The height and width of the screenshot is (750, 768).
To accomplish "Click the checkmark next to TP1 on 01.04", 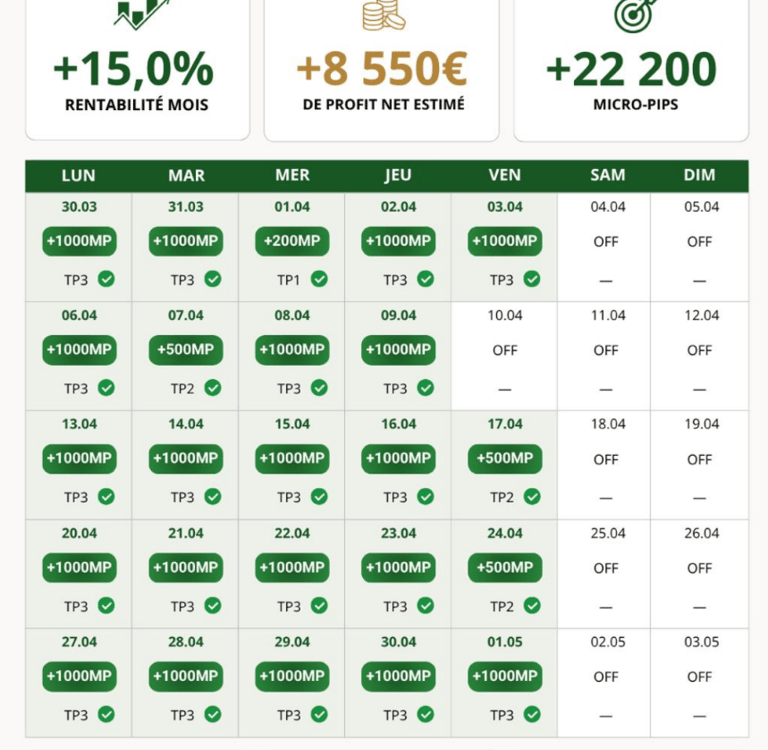I will (x=319, y=279).
